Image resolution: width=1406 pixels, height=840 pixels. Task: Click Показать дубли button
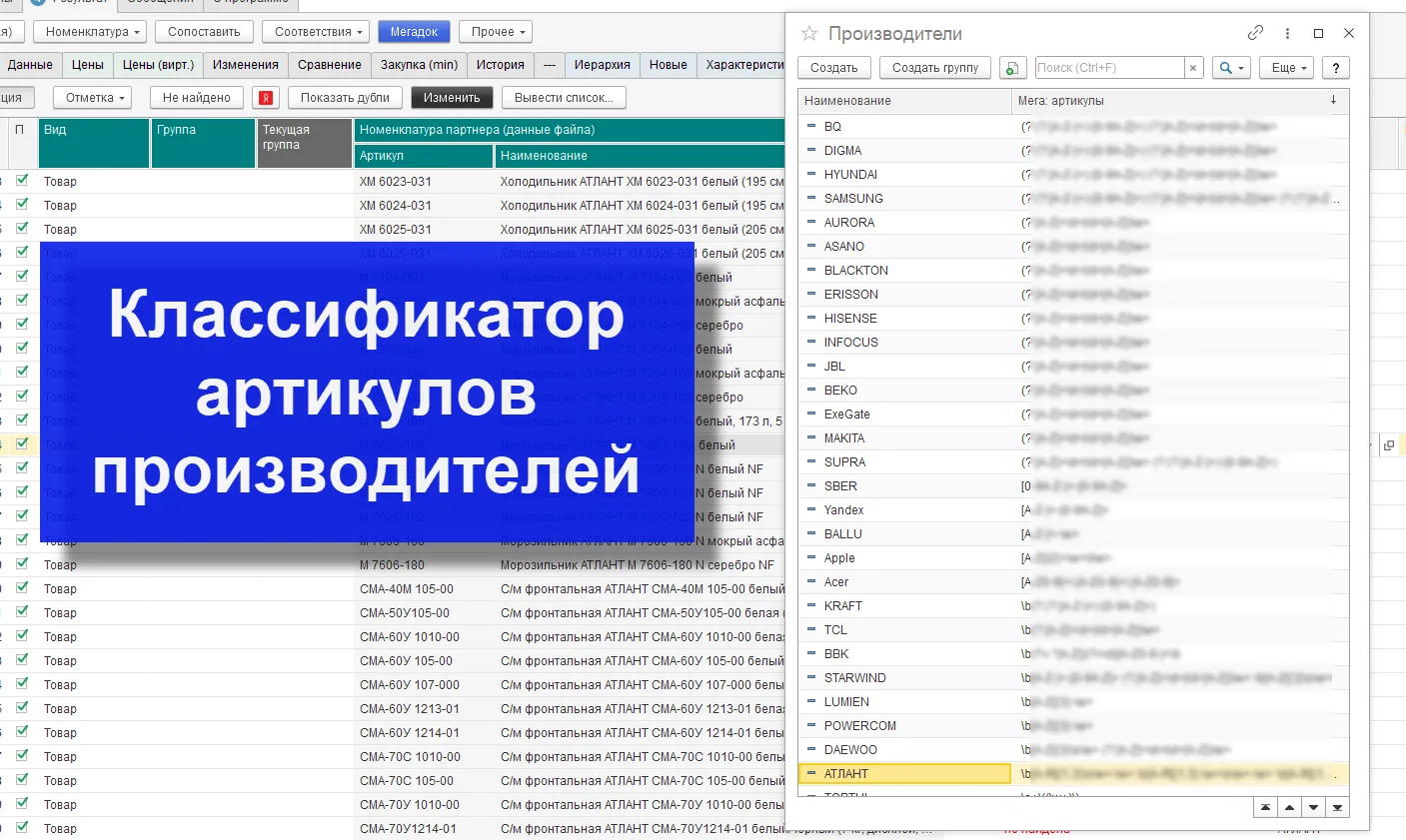[x=346, y=98]
